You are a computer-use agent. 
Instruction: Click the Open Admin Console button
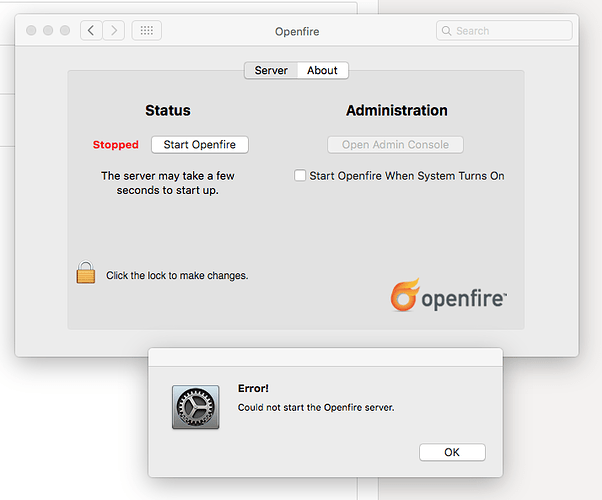coord(395,145)
